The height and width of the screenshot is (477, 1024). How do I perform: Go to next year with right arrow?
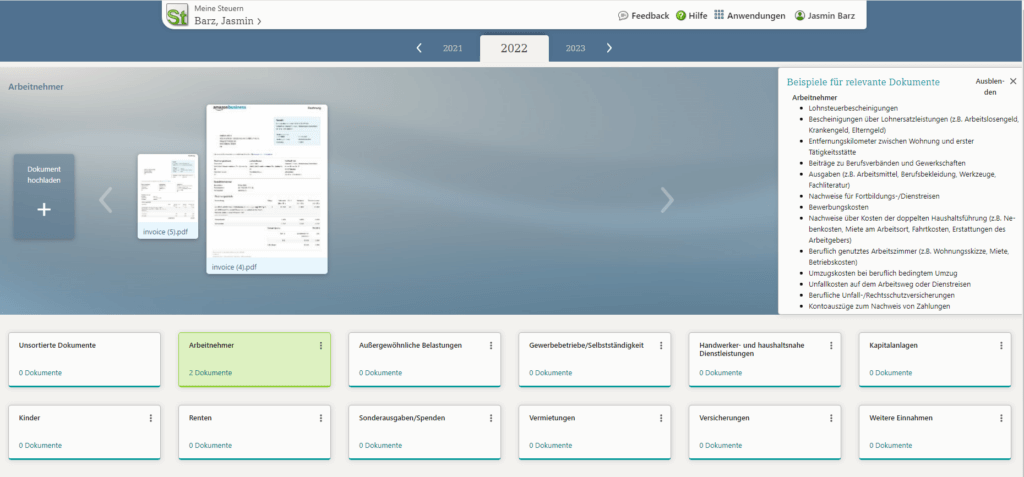(x=609, y=48)
